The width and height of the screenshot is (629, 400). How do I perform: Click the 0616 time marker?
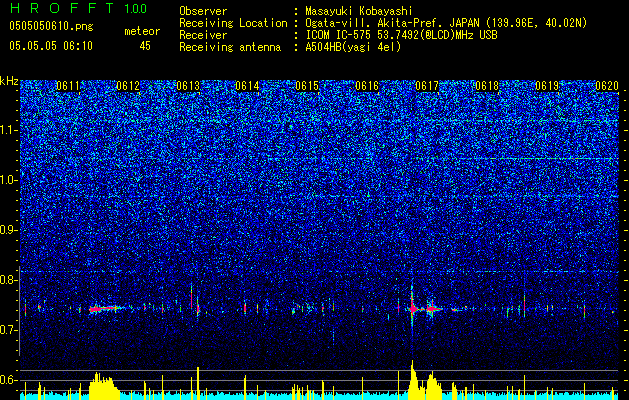coord(367,86)
